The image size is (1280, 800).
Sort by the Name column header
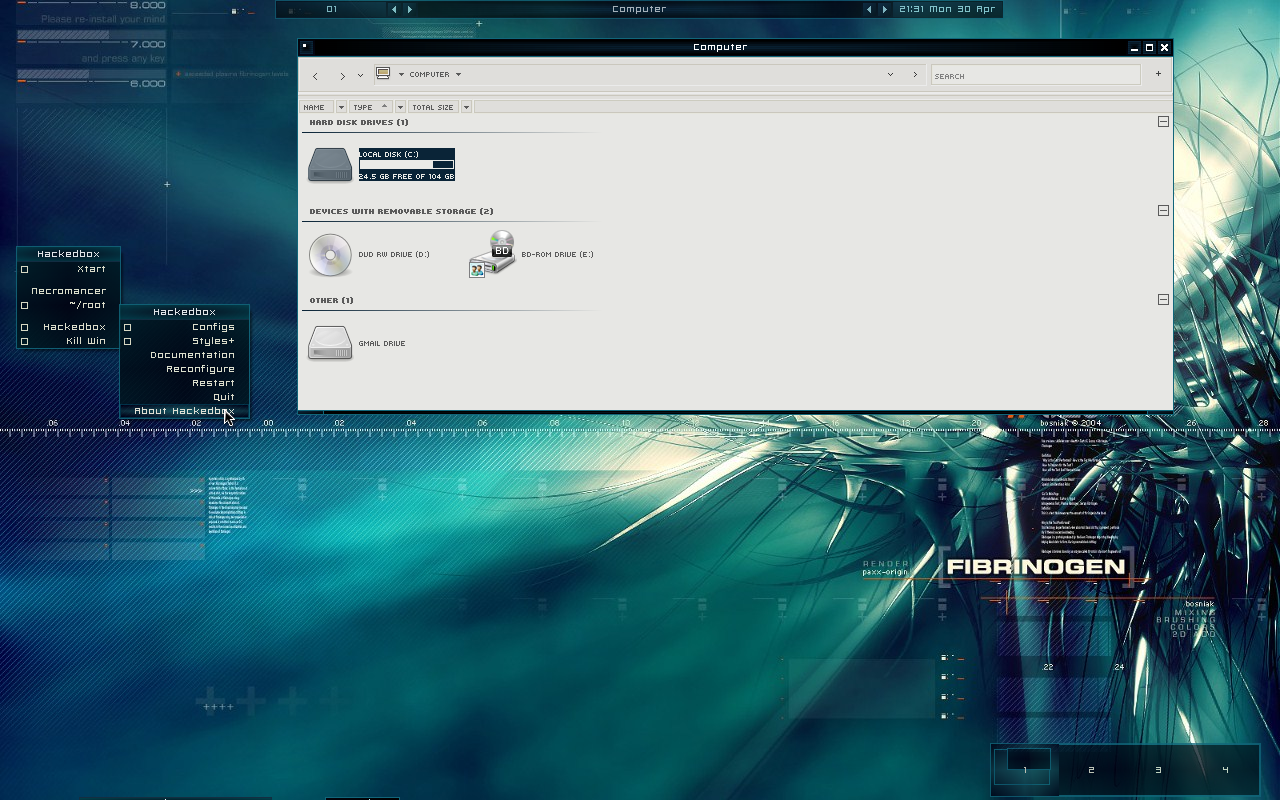coord(317,107)
